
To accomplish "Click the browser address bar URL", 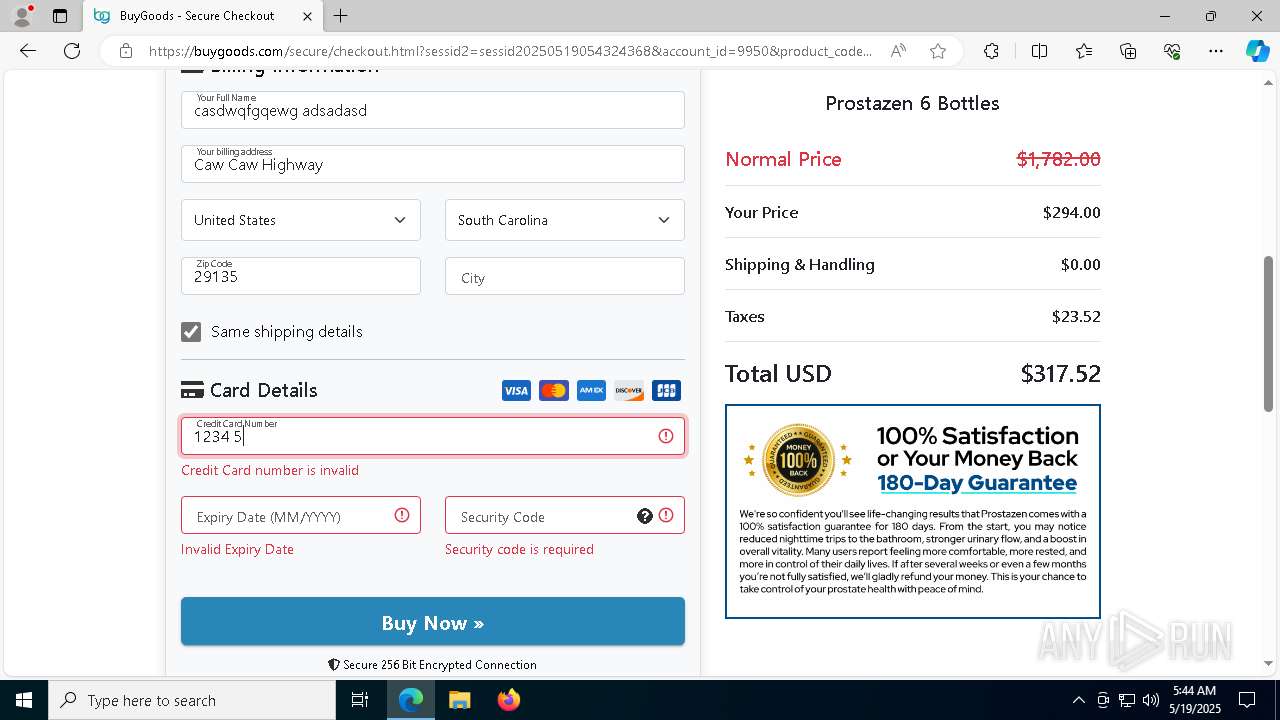I will [x=510, y=51].
